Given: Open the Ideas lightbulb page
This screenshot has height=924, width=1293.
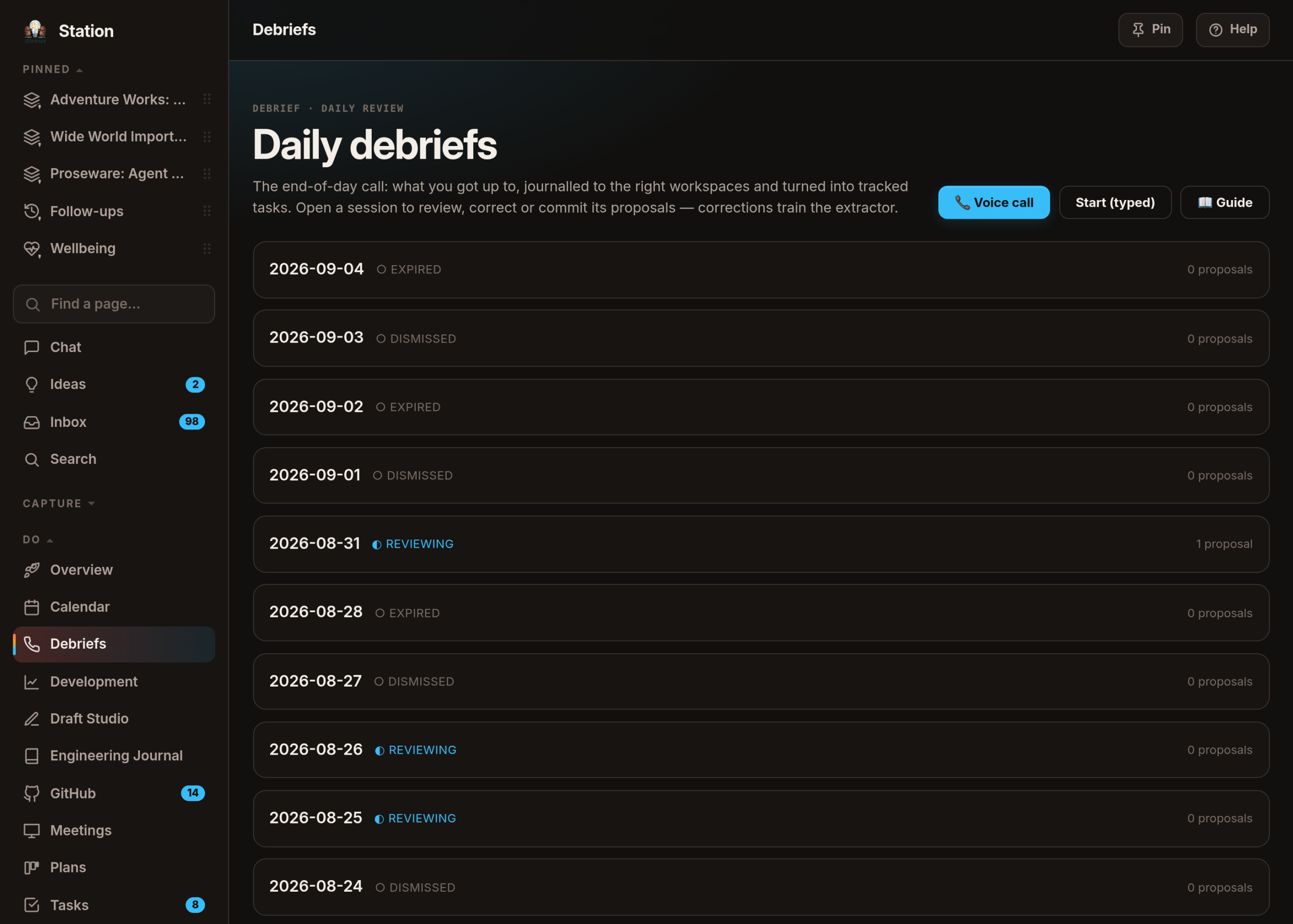Looking at the screenshot, I should coord(114,384).
